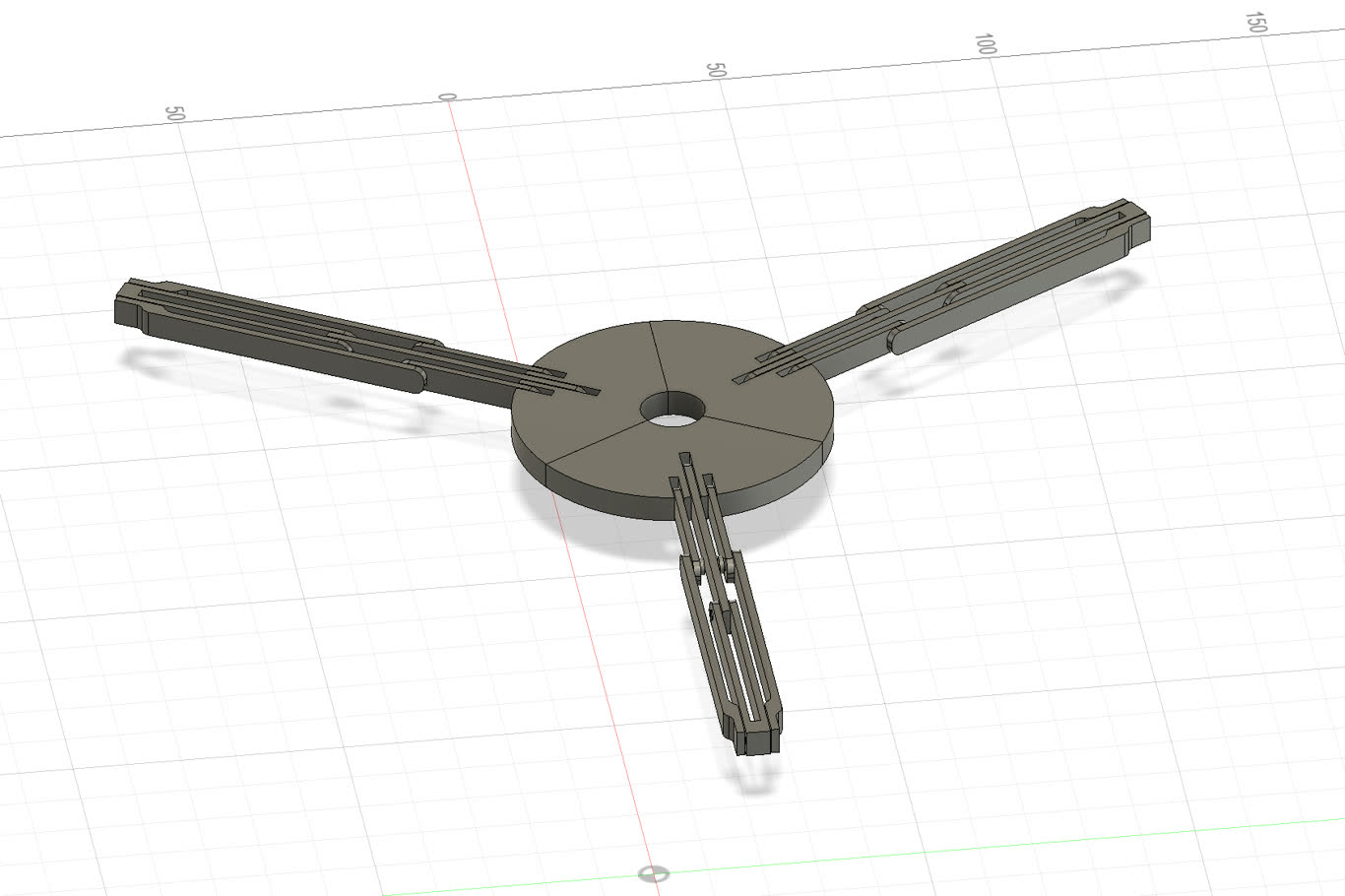Click the grid label 150
The width and height of the screenshot is (1345, 896).
(x=1255, y=22)
